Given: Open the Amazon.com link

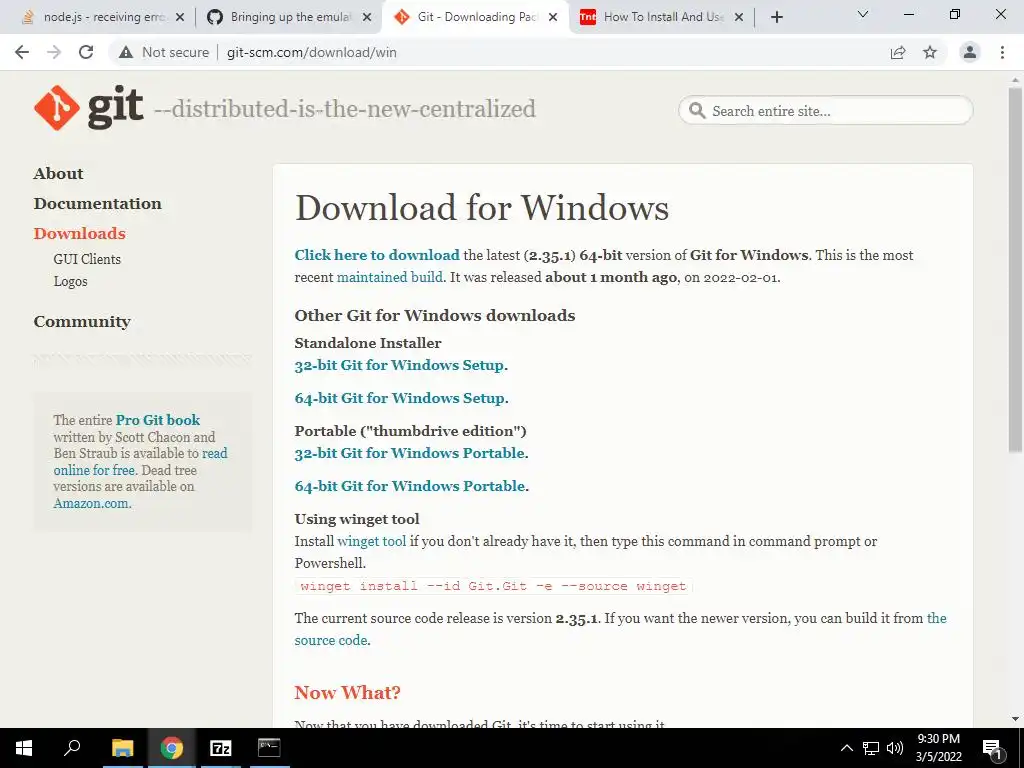Looking at the screenshot, I should pos(91,504).
